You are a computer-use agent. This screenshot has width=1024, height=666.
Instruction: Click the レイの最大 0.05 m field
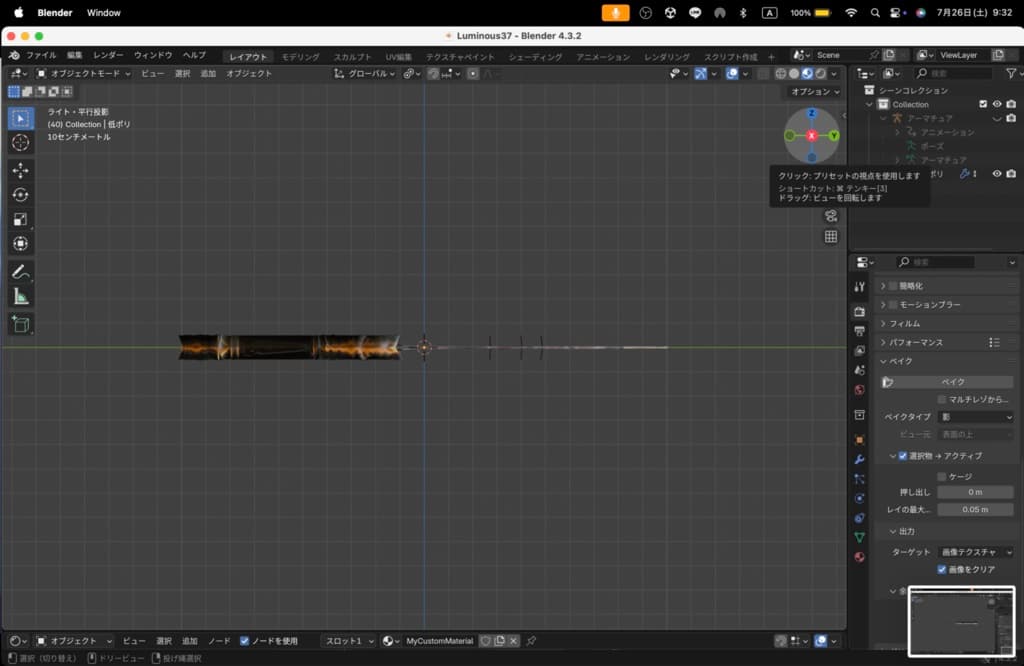(975, 509)
